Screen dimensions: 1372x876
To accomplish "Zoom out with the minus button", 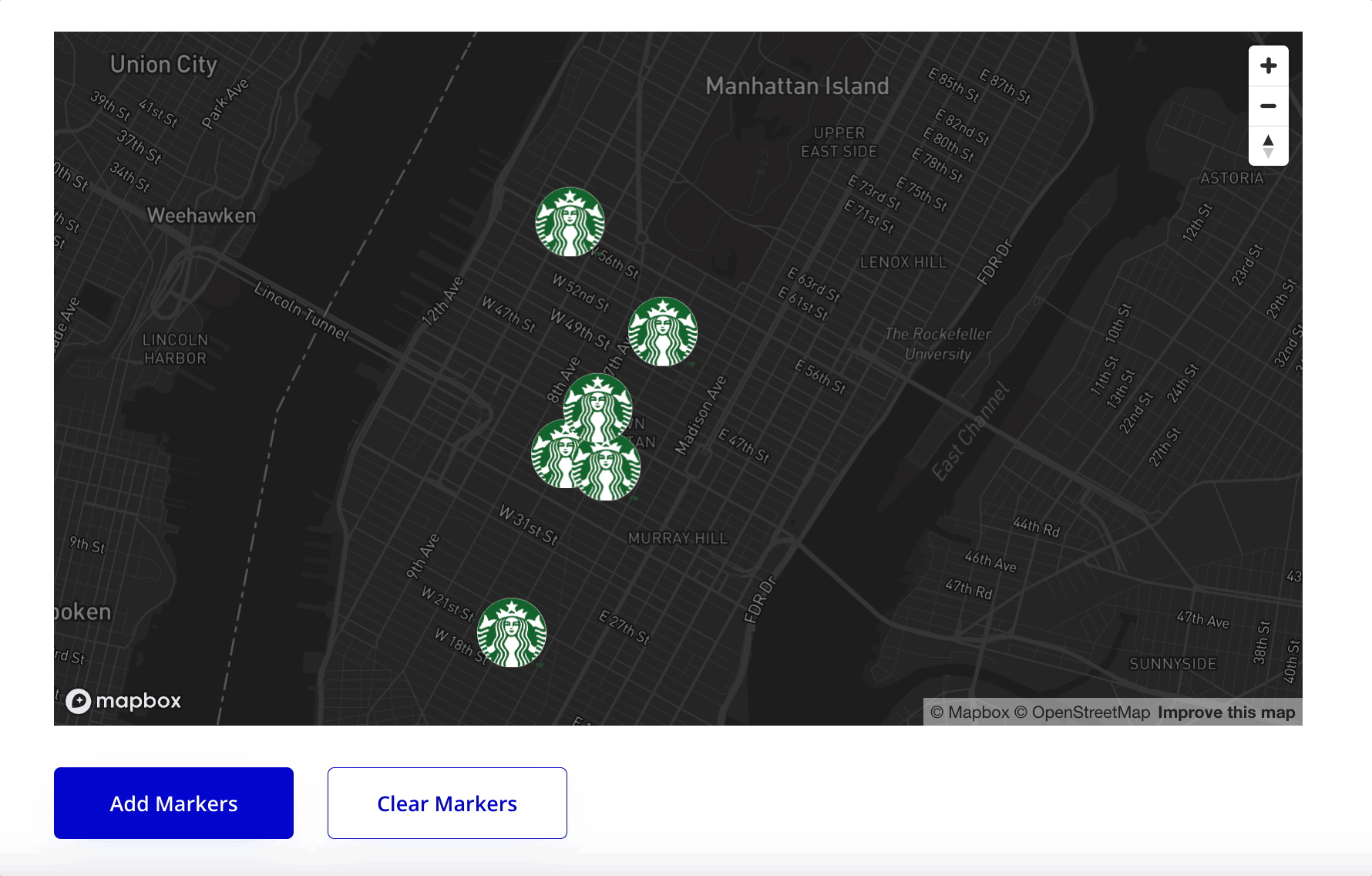I will 1268,106.
